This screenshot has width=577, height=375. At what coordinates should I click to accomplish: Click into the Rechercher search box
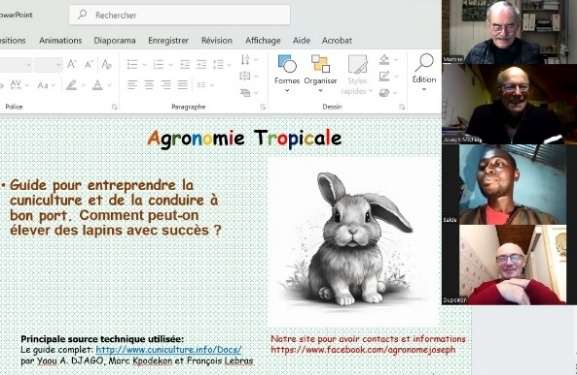click(x=180, y=15)
